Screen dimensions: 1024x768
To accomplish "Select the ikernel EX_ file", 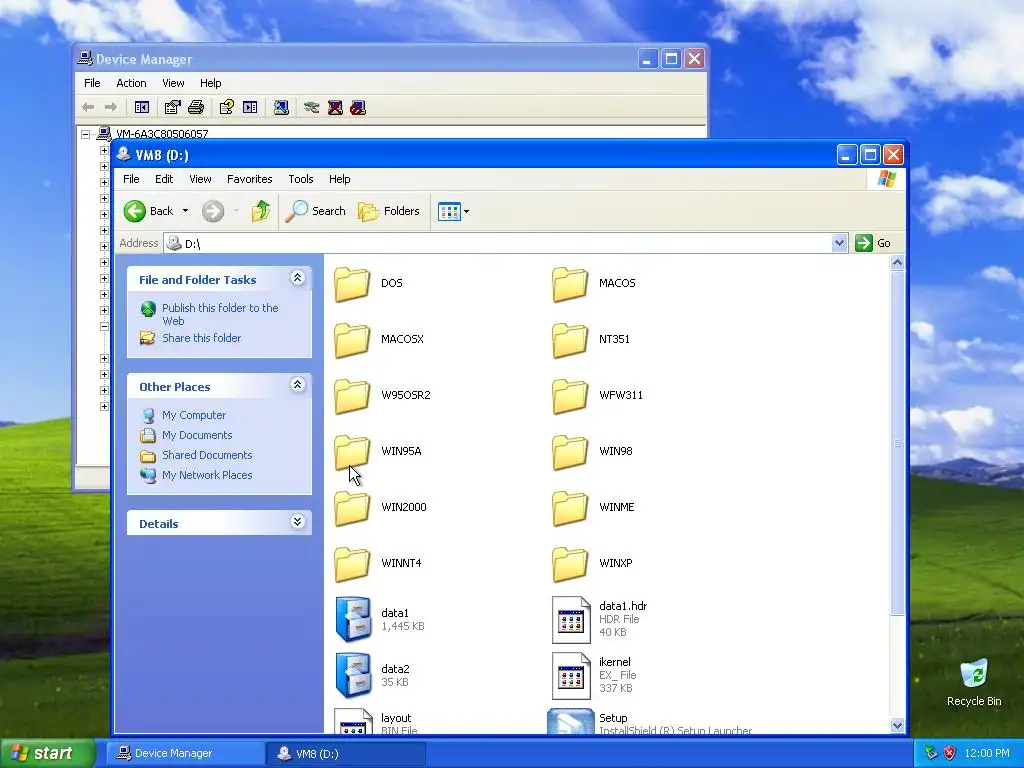I will click(594, 675).
